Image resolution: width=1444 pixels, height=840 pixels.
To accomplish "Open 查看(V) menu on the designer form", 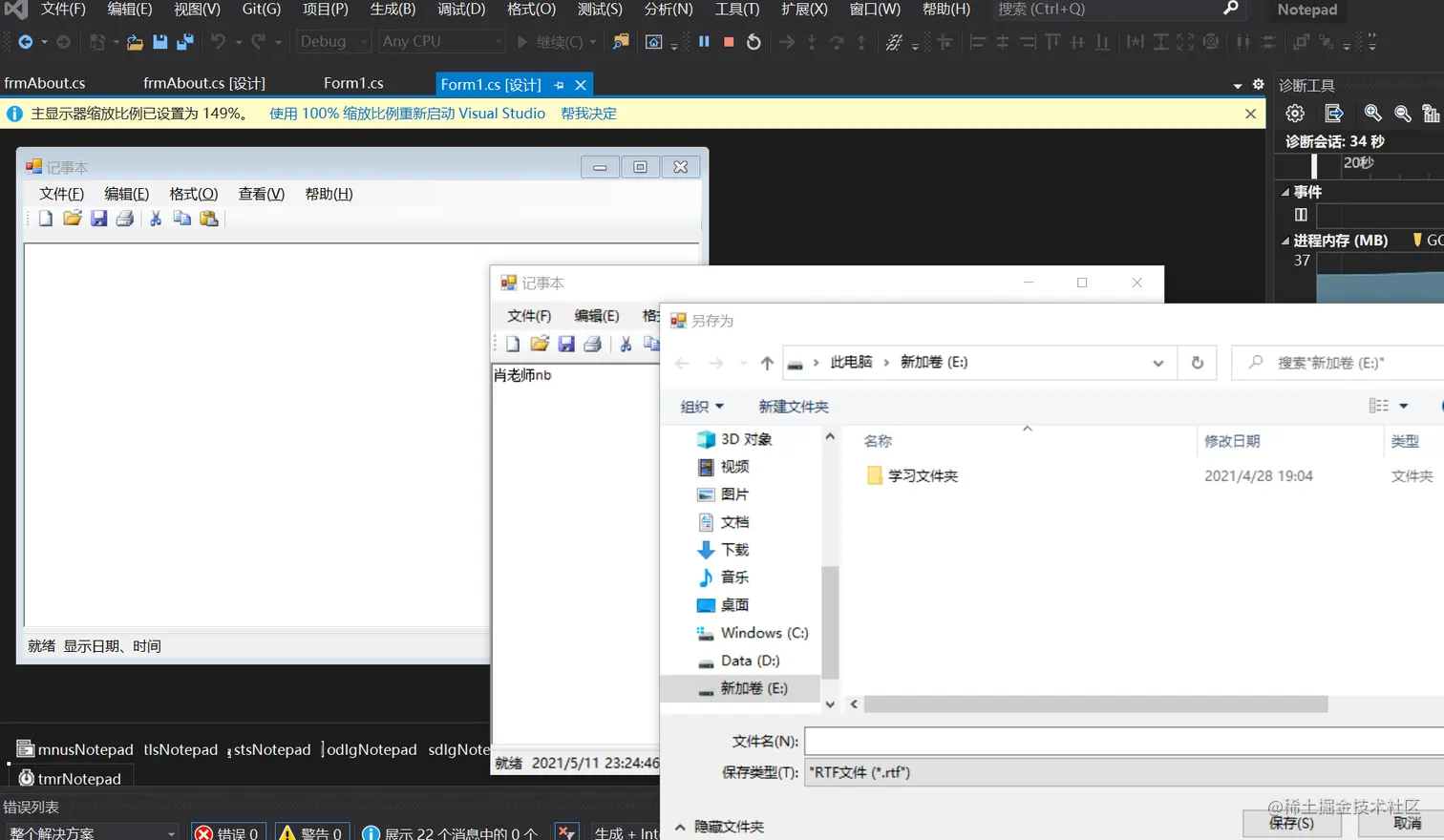I will pyautogui.click(x=262, y=194).
